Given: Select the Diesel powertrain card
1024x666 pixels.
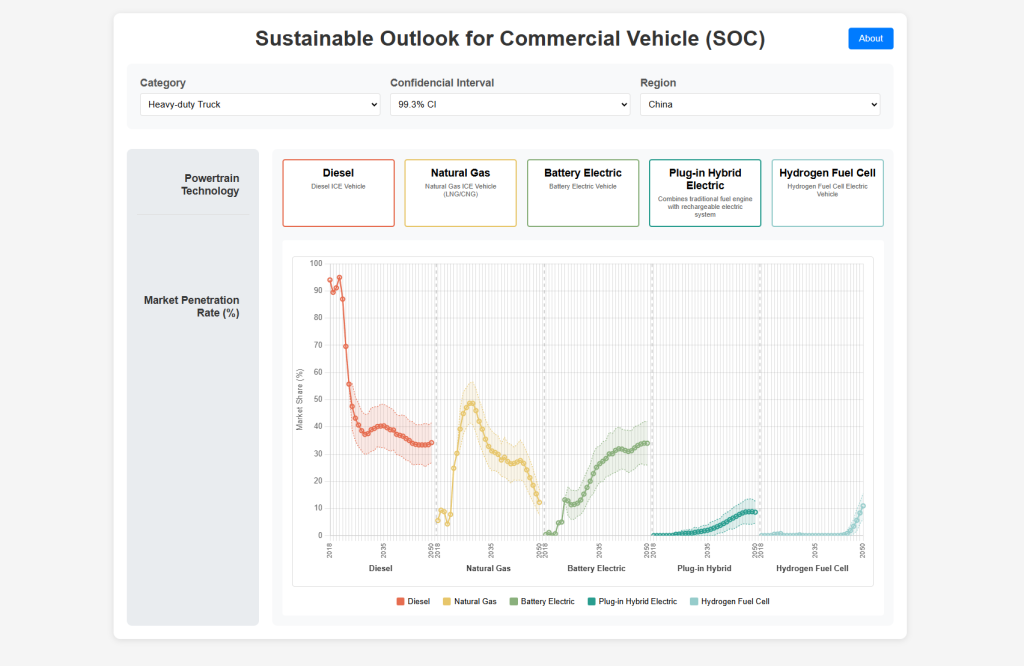Looking at the screenshot, I should click(x=338, y=192).
